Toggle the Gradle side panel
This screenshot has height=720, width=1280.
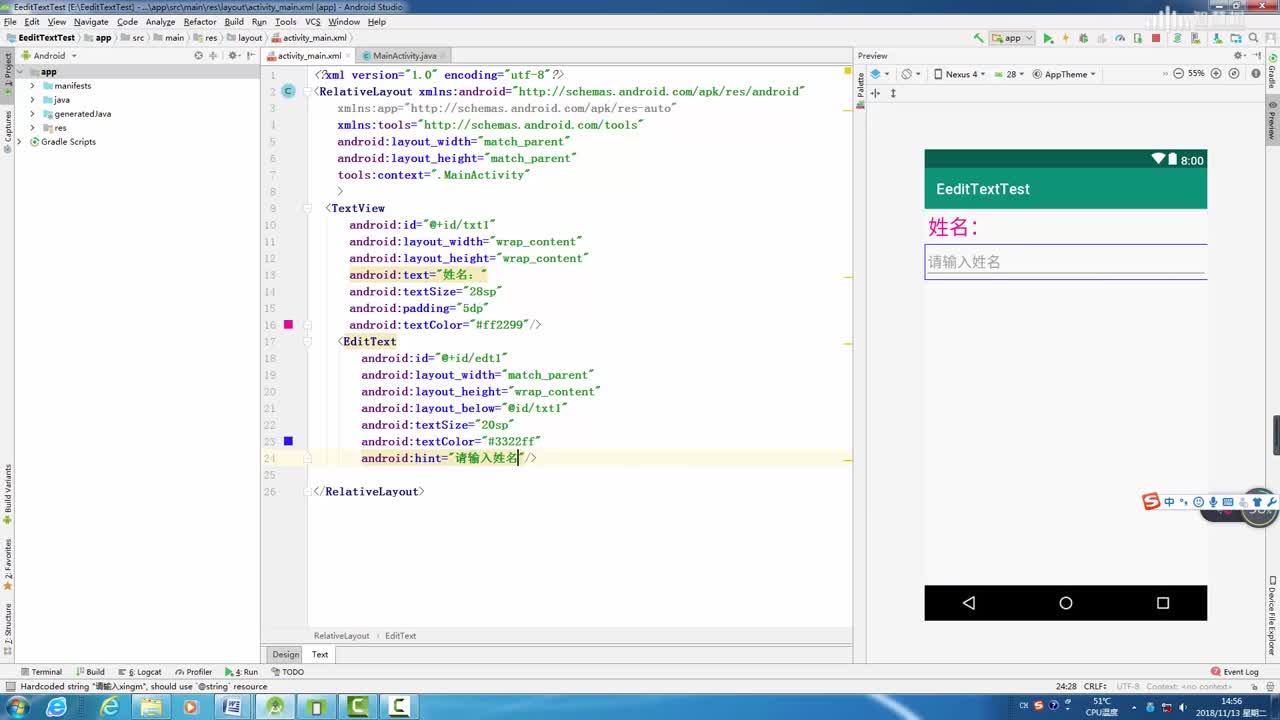point(1272,70)
